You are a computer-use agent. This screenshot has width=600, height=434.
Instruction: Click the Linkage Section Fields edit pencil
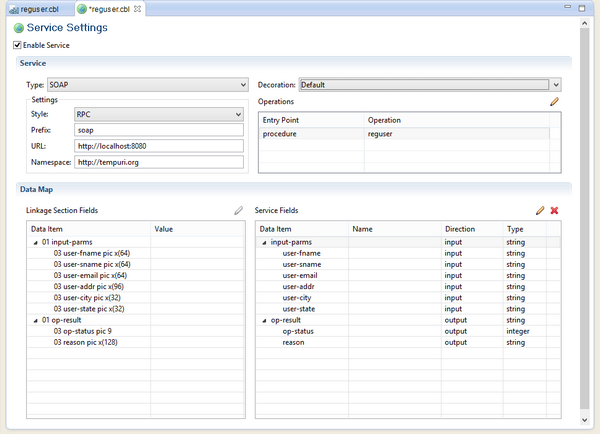[x=238, y=211]
